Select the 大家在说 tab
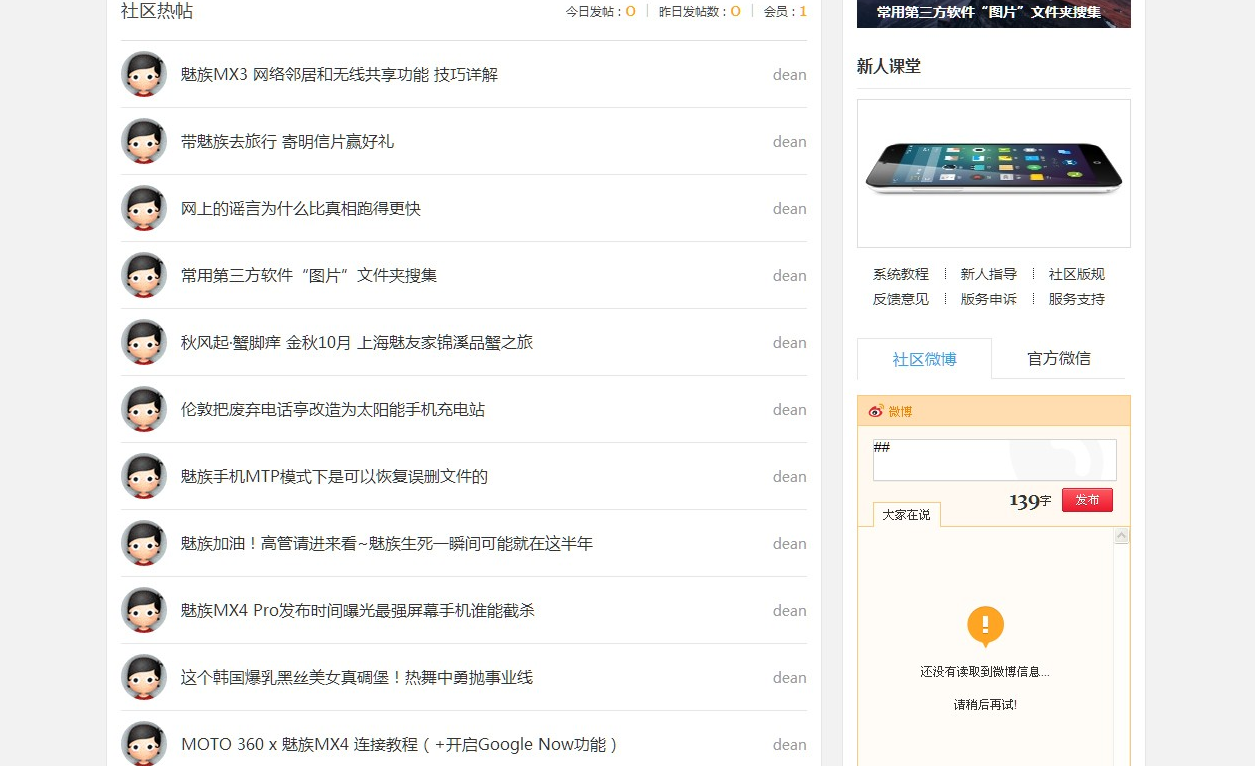The width and height of the screenshot is (1255, 766). tap(906, 515)
